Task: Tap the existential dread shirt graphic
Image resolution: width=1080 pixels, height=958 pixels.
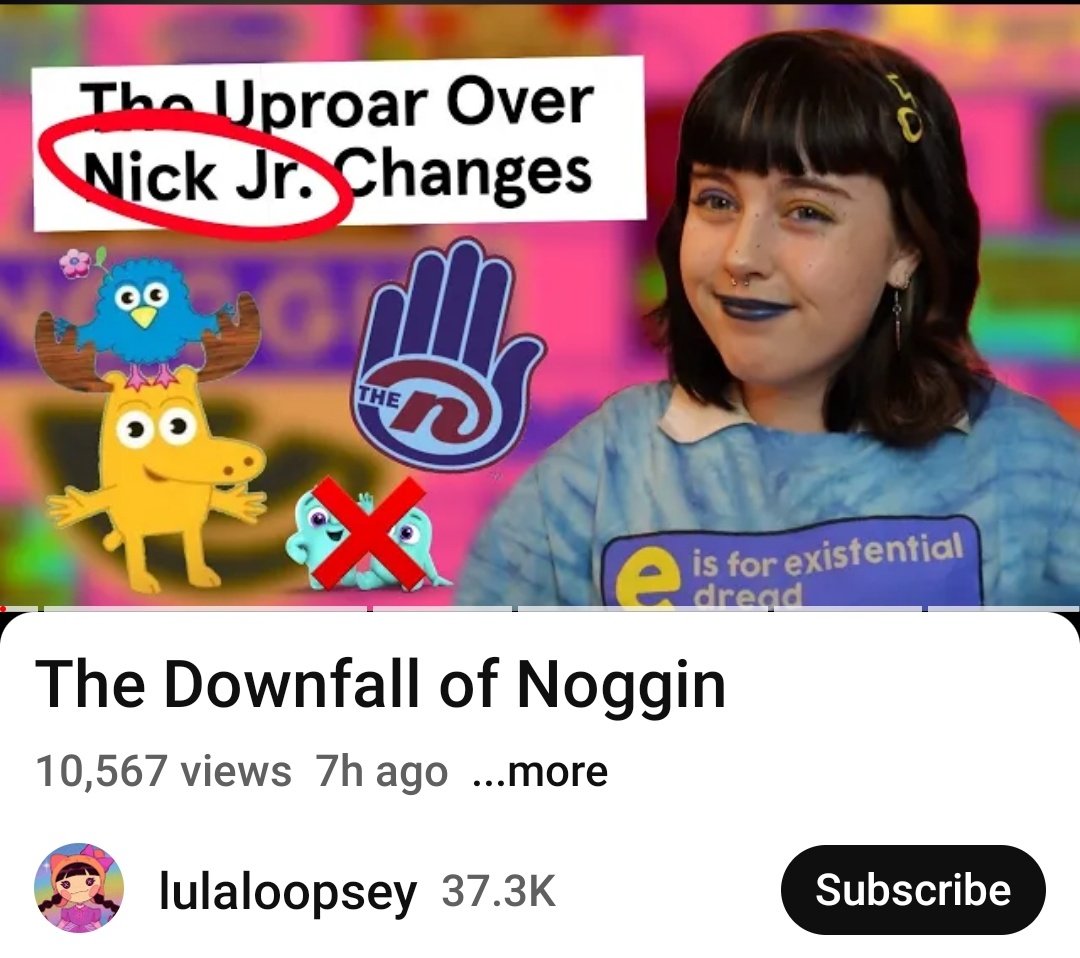Action: click(x=792, y=561)
